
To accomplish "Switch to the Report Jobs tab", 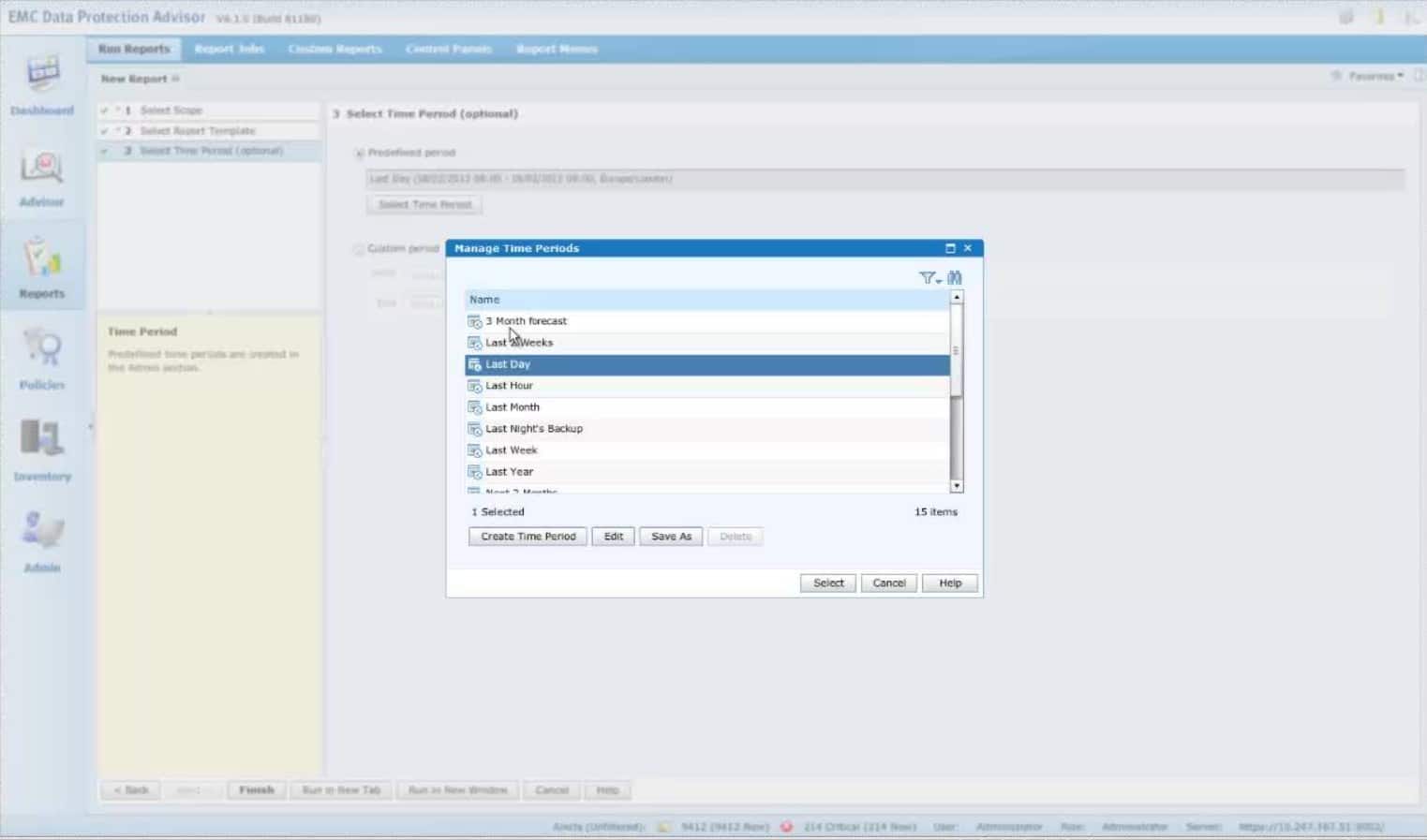I will pyautogui.click(x=229, y=49).
